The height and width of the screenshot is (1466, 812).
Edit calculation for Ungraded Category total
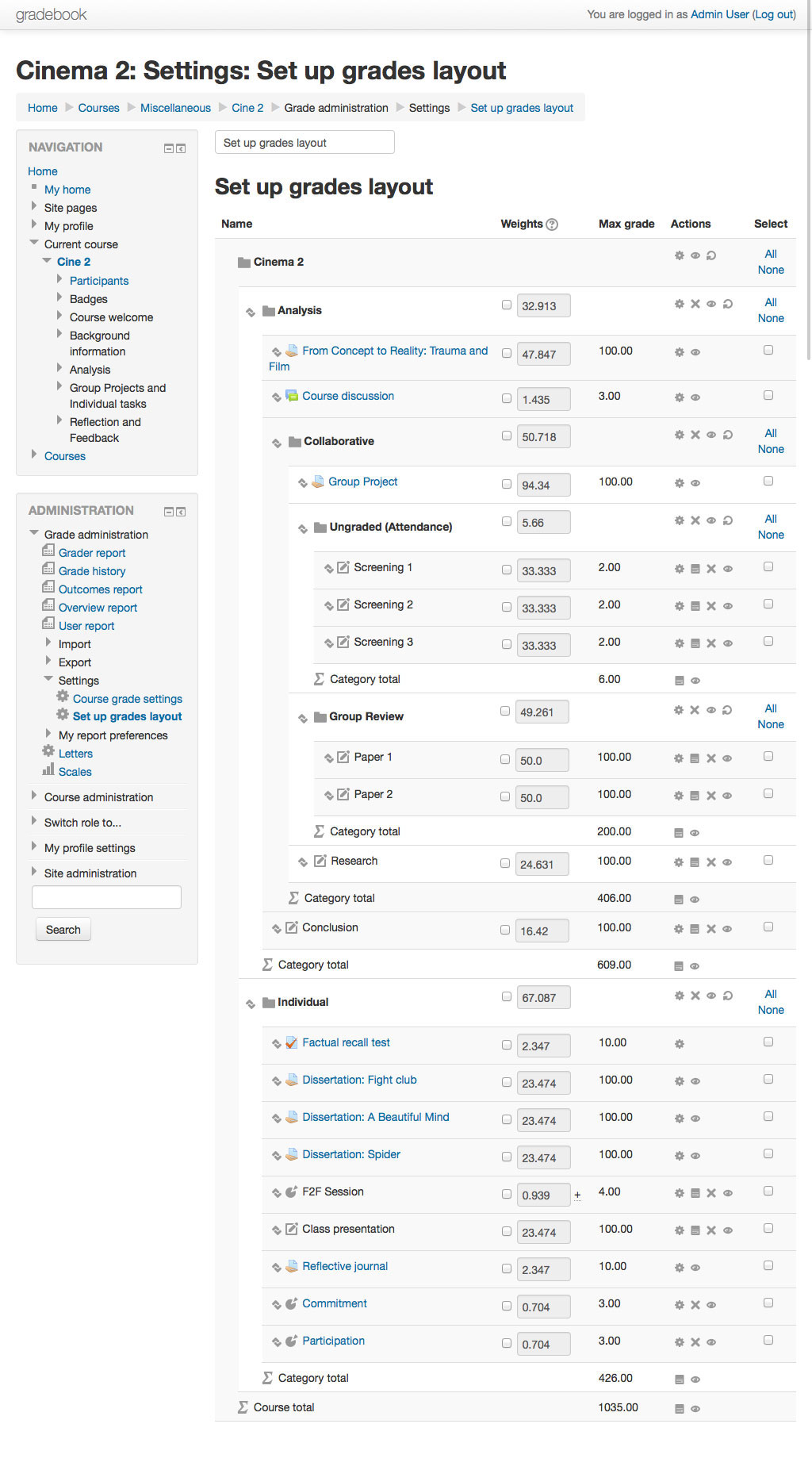(679, 681)
